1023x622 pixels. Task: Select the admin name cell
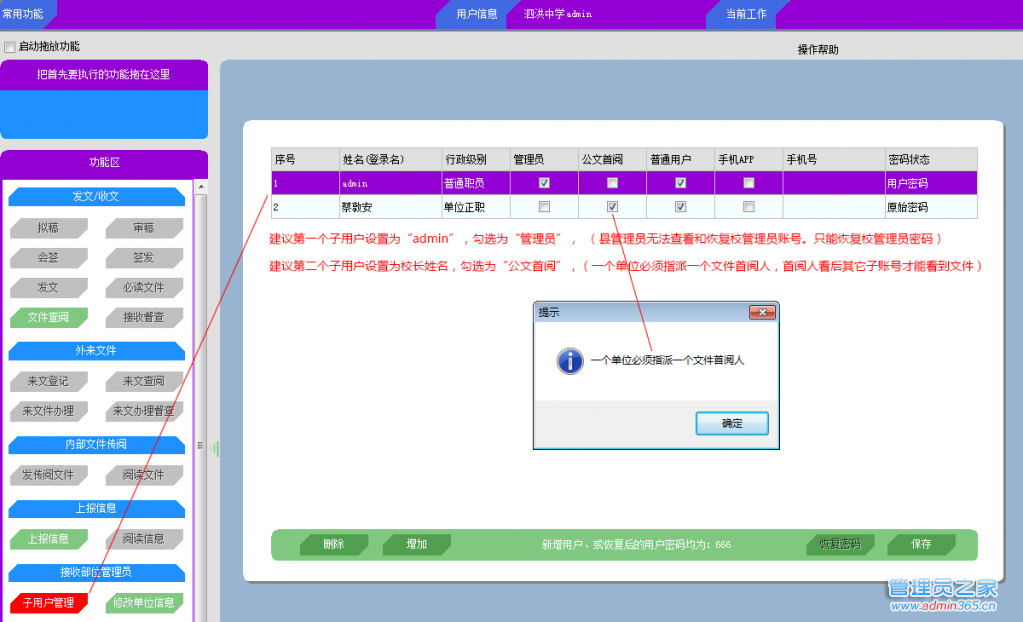(x=389, y=183)
